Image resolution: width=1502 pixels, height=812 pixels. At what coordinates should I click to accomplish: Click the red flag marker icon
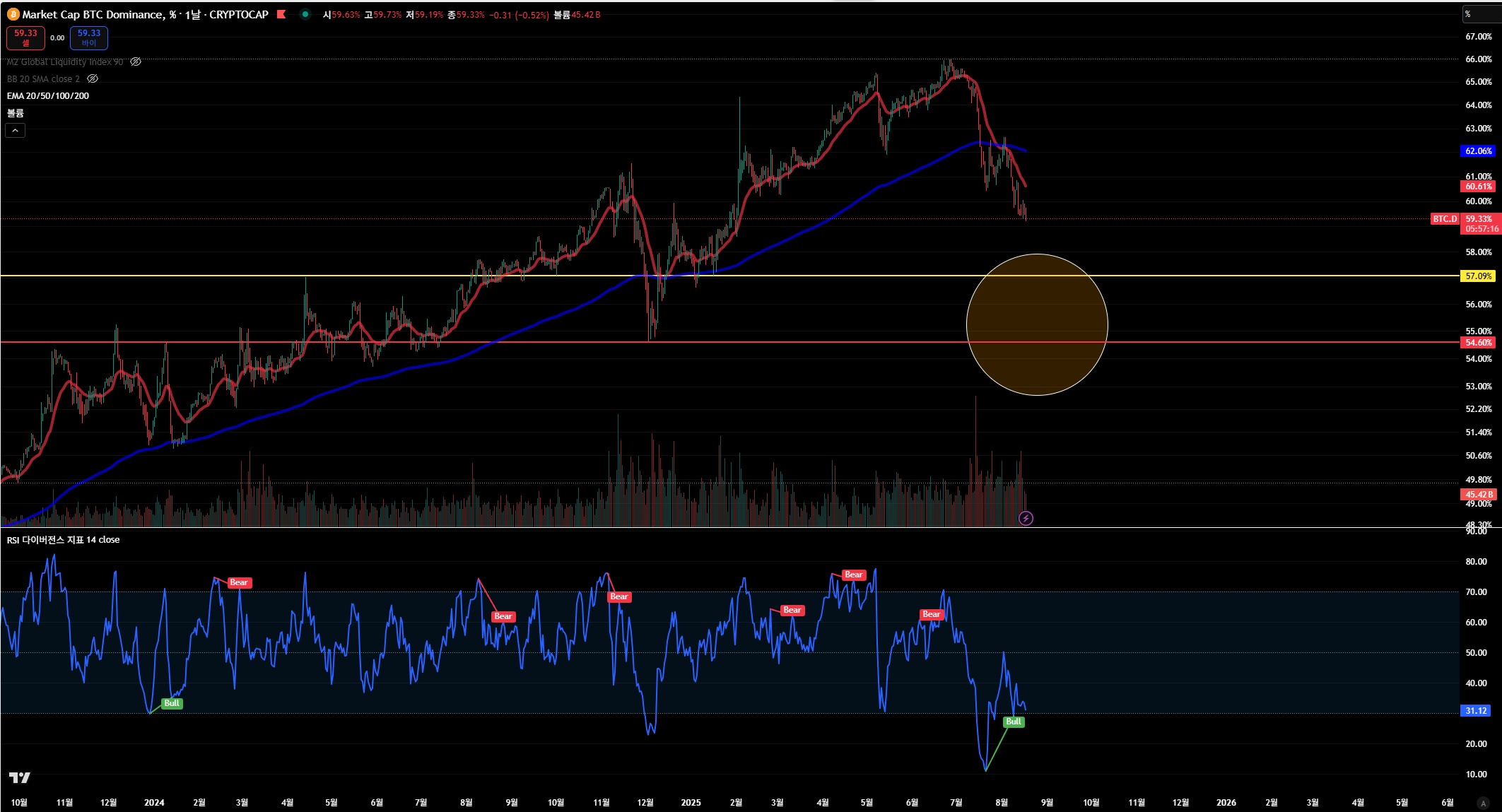click(x=281, y=14)
